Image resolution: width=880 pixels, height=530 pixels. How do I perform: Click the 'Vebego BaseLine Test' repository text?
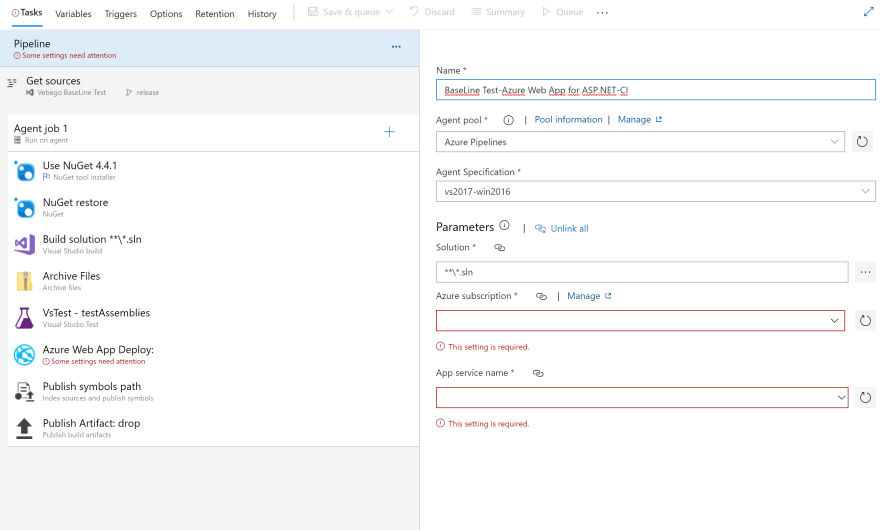(71, 93)
